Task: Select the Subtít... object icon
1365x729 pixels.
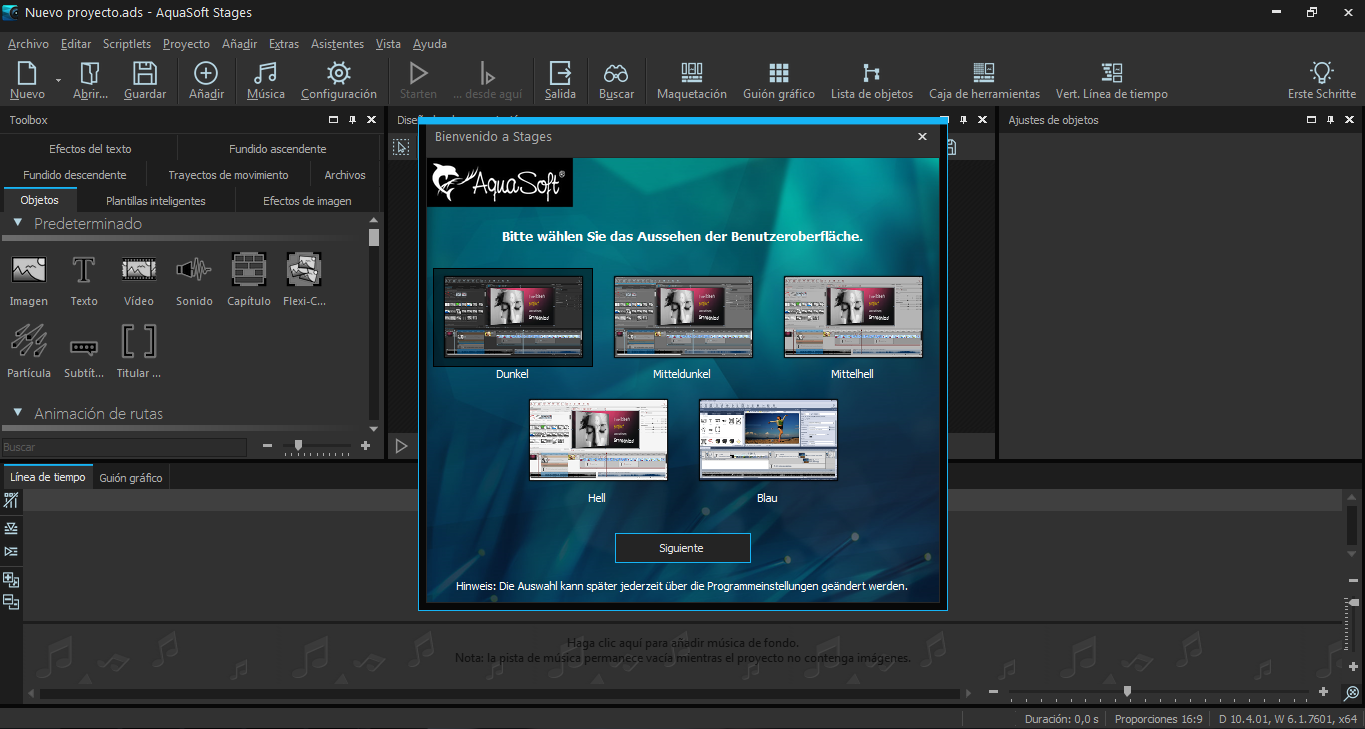Action: [x=84, y=347]
